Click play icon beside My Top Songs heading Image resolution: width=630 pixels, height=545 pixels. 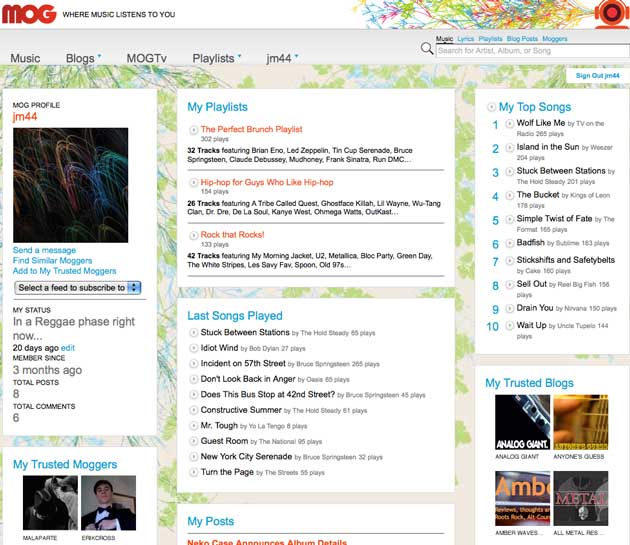pos(491,107)
